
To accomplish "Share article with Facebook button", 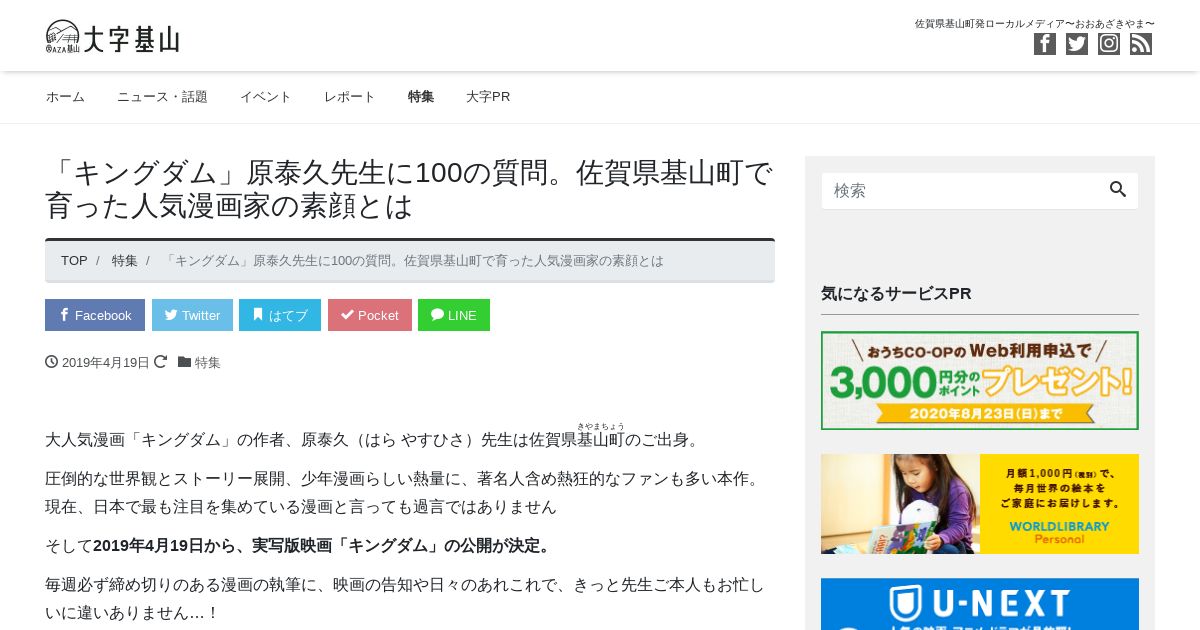I will click(x=95, y=315).
